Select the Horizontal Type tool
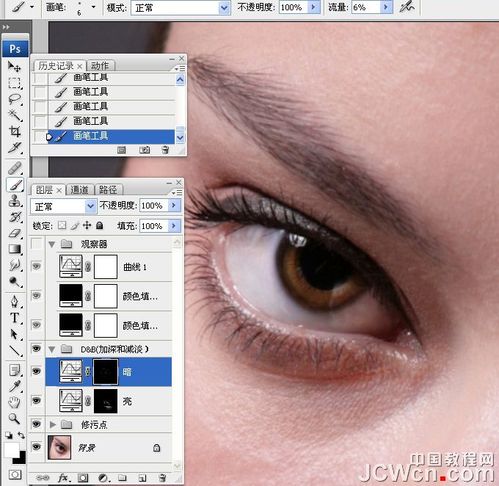The image size is (499, 486). click(x=15, y=318)
